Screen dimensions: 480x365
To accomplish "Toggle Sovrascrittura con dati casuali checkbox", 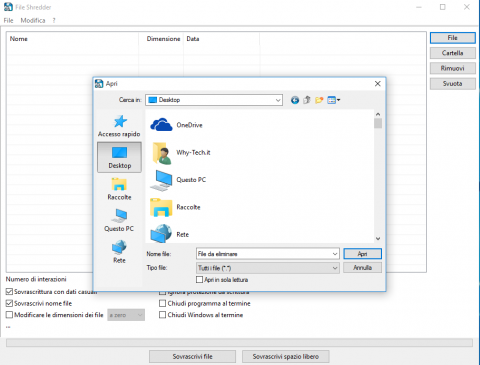I will [9, 292].
